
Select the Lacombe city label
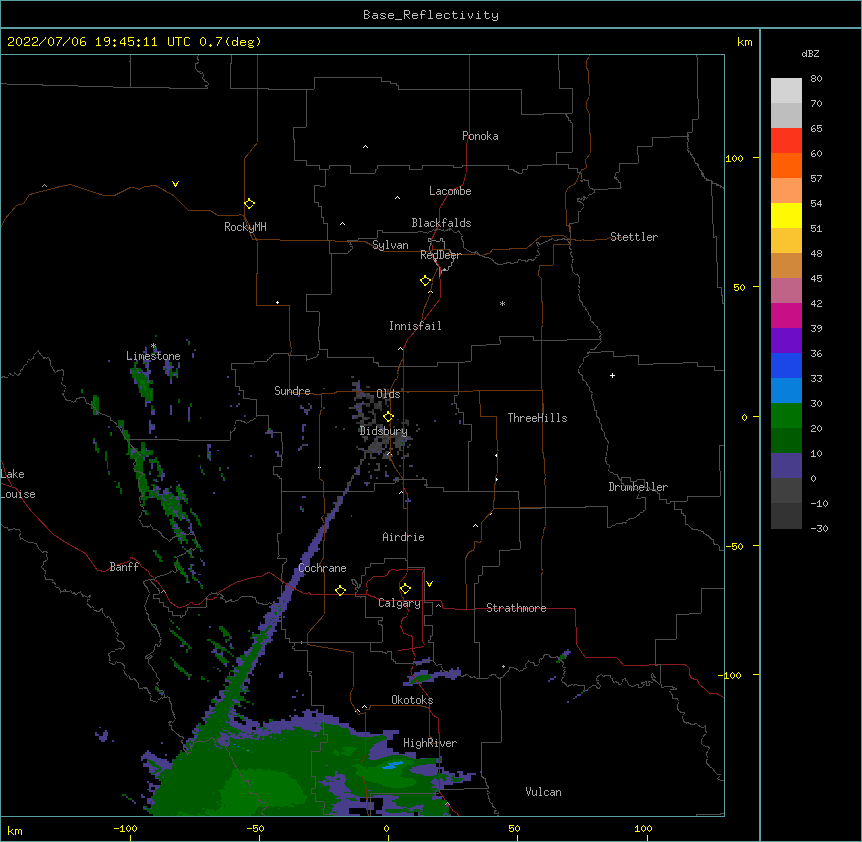click(450, 191)
